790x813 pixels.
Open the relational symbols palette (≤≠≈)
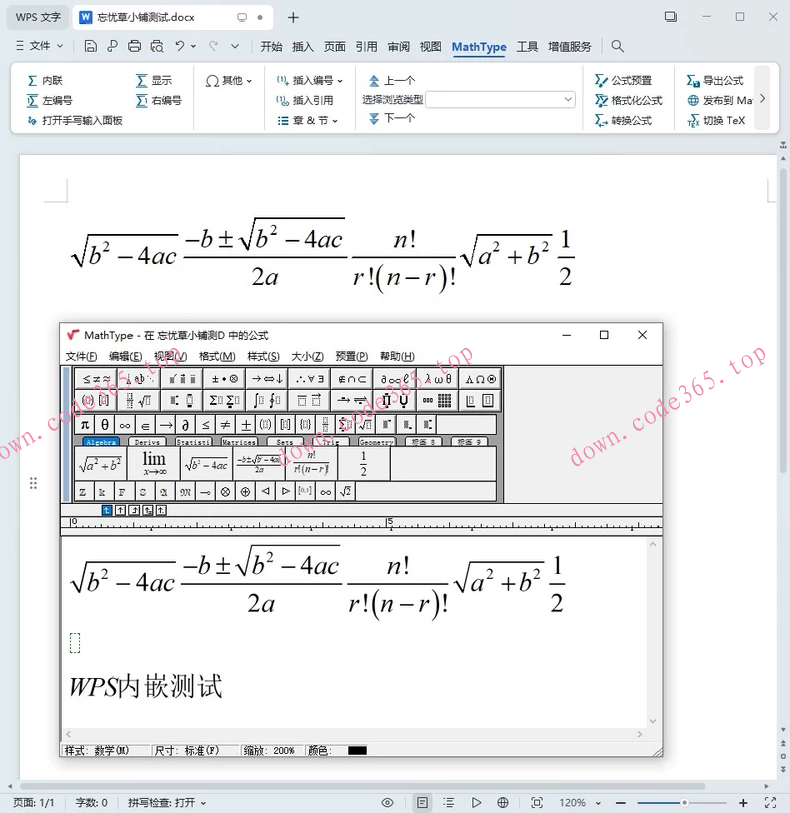coord(96,379)
